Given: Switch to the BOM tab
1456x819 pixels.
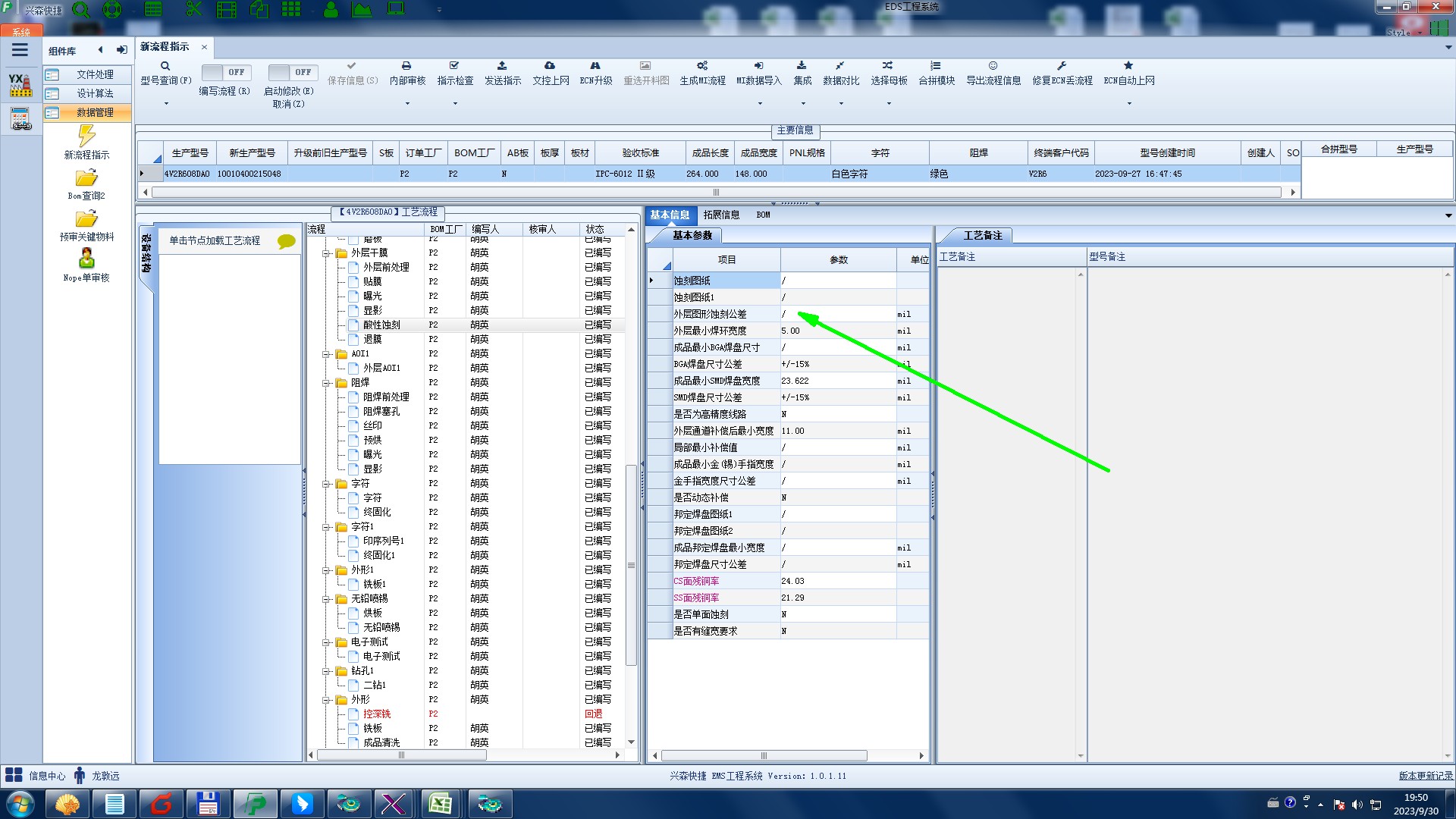Looking at the screenshot, I should click(x=763, y=215).
